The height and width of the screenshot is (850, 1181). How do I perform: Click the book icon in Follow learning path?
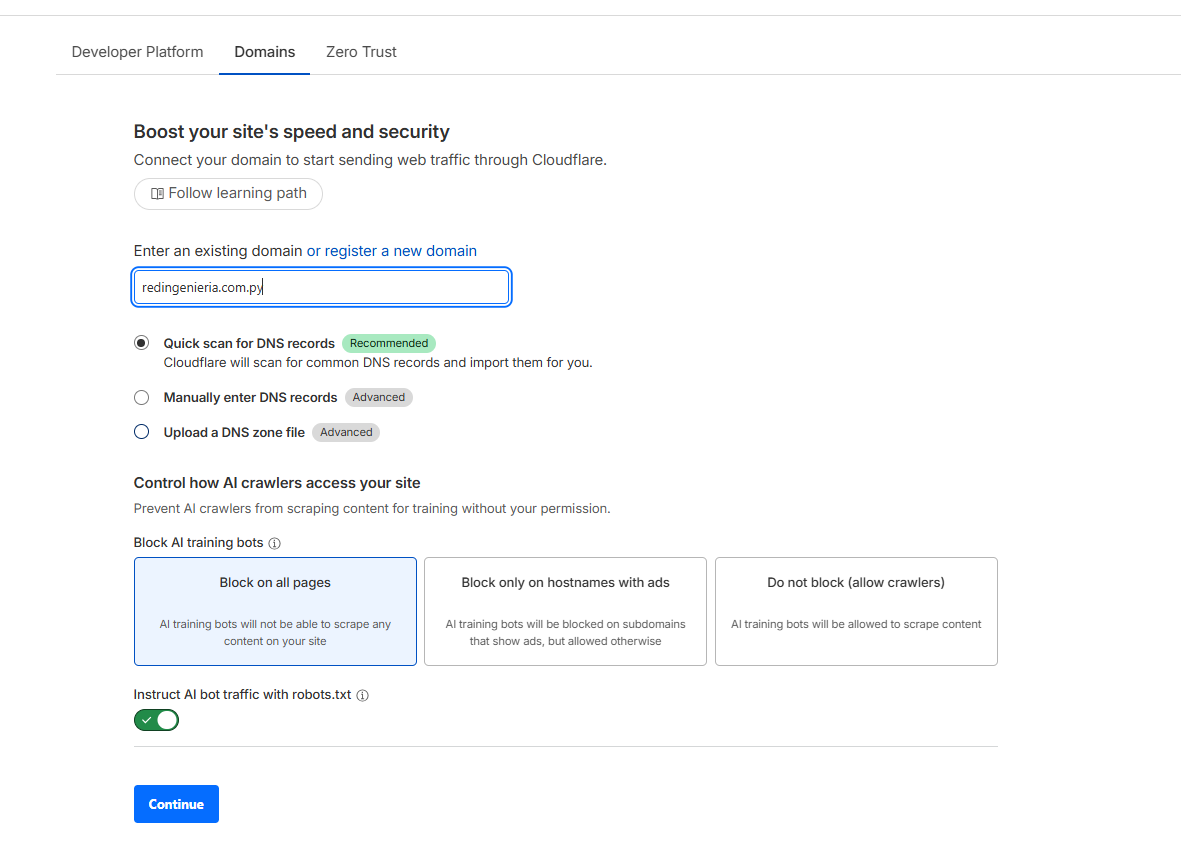157,194
